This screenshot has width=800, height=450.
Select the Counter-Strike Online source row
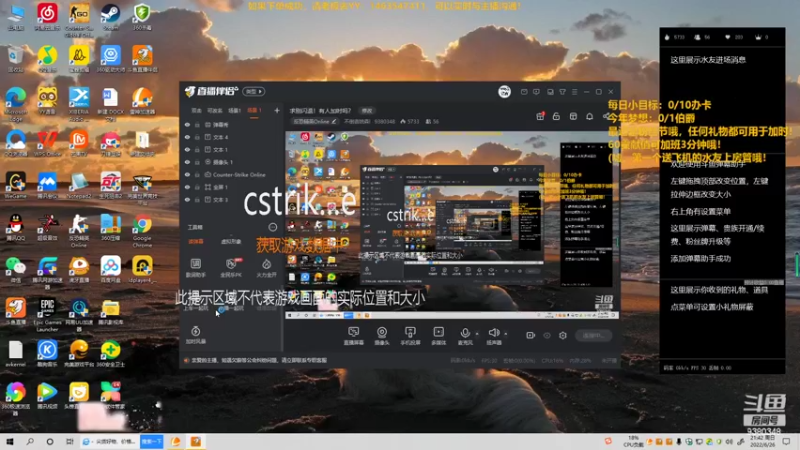tap(232, 174)
